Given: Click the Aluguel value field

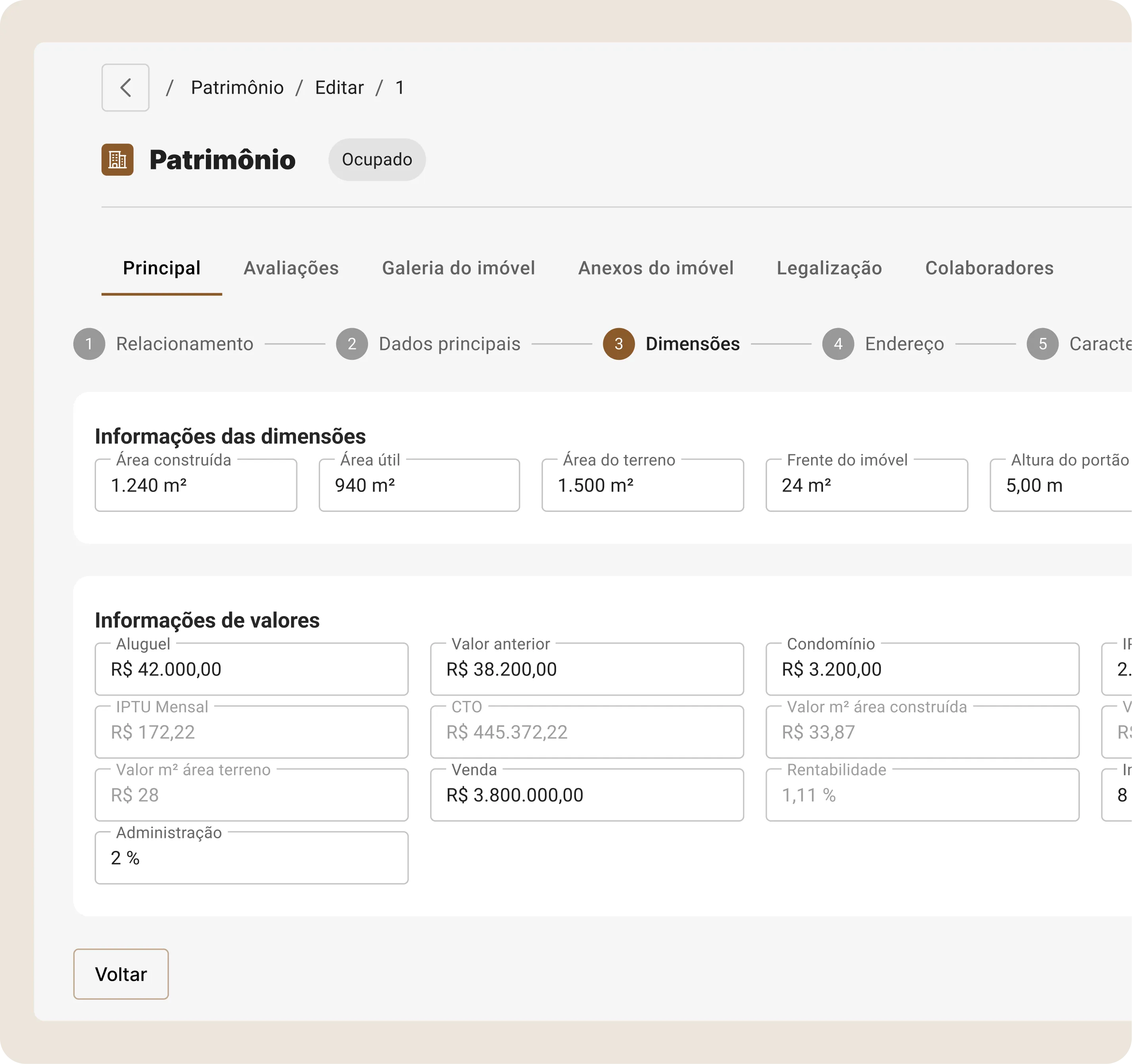Looking at the screenshot, I should 251,669.
